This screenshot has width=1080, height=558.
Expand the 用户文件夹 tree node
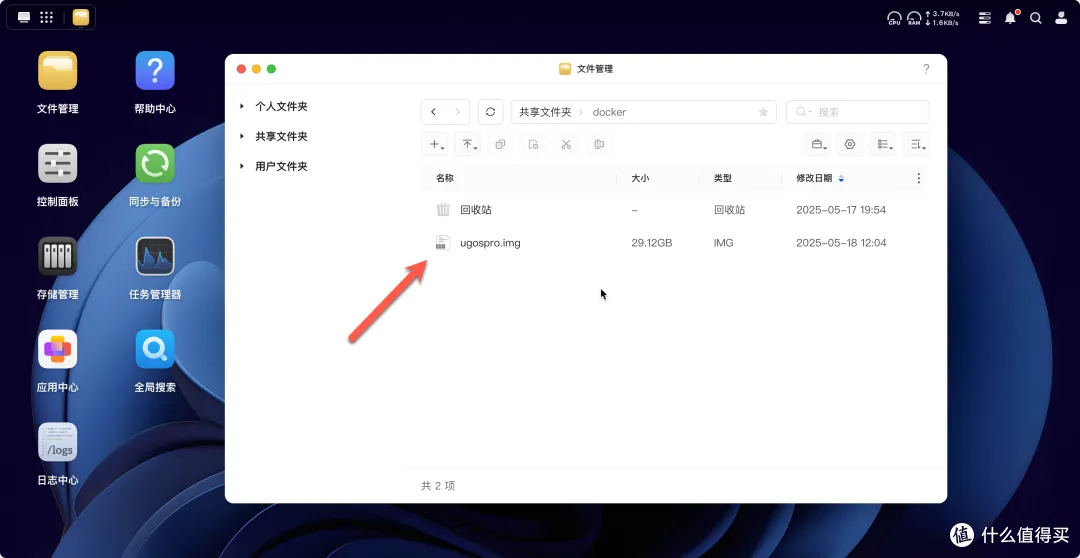click(x=242, y=166)
